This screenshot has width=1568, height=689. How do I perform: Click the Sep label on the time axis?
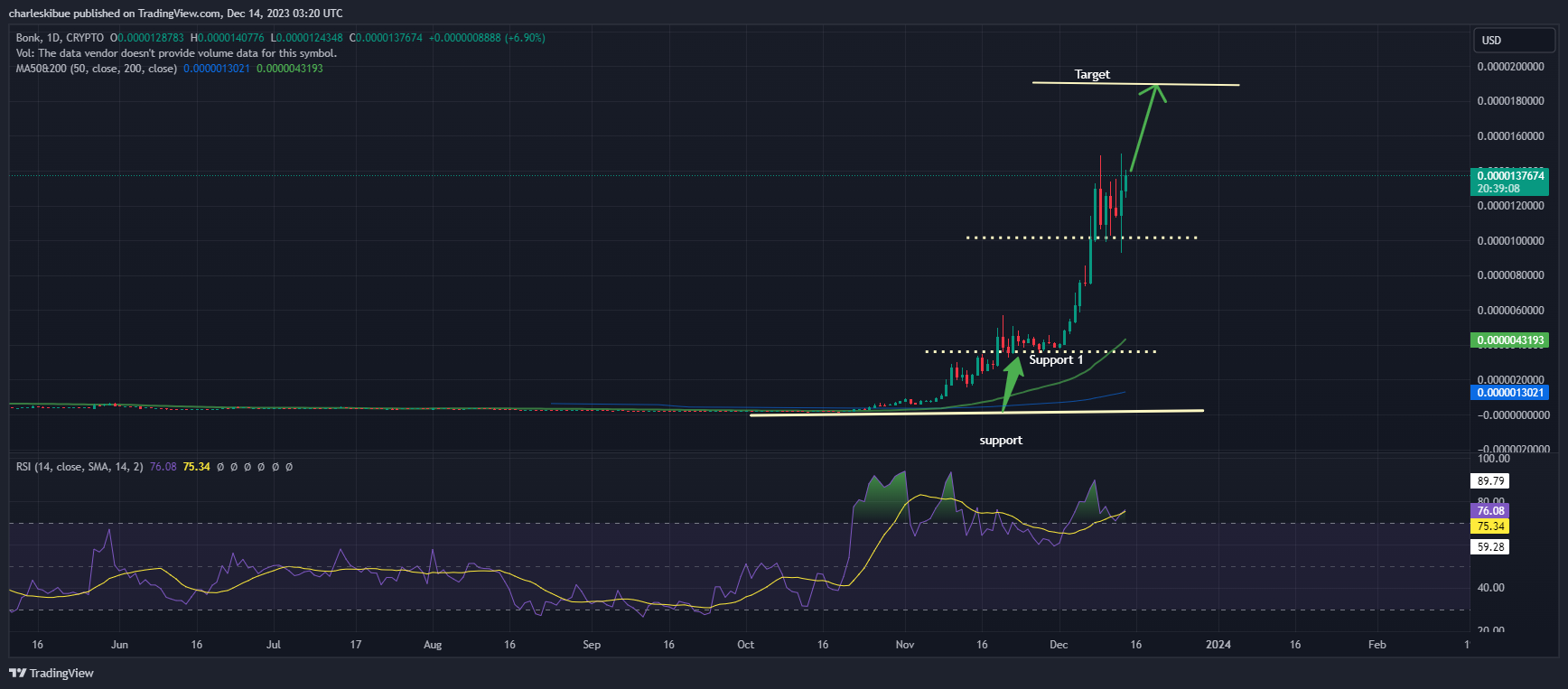tap(592, 645)
